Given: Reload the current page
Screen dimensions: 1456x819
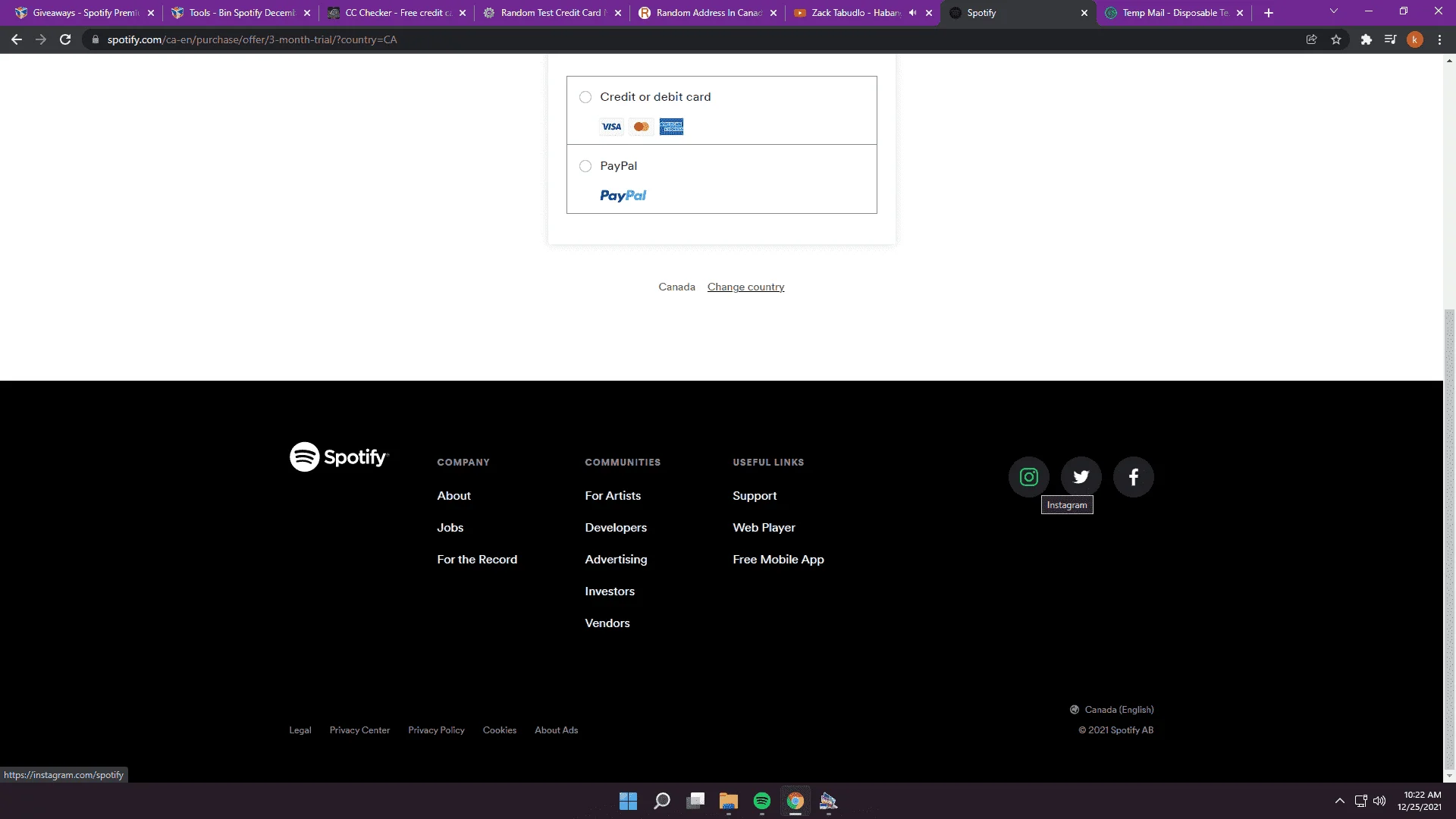Looking at the screenshot, I should click(65, 39).
